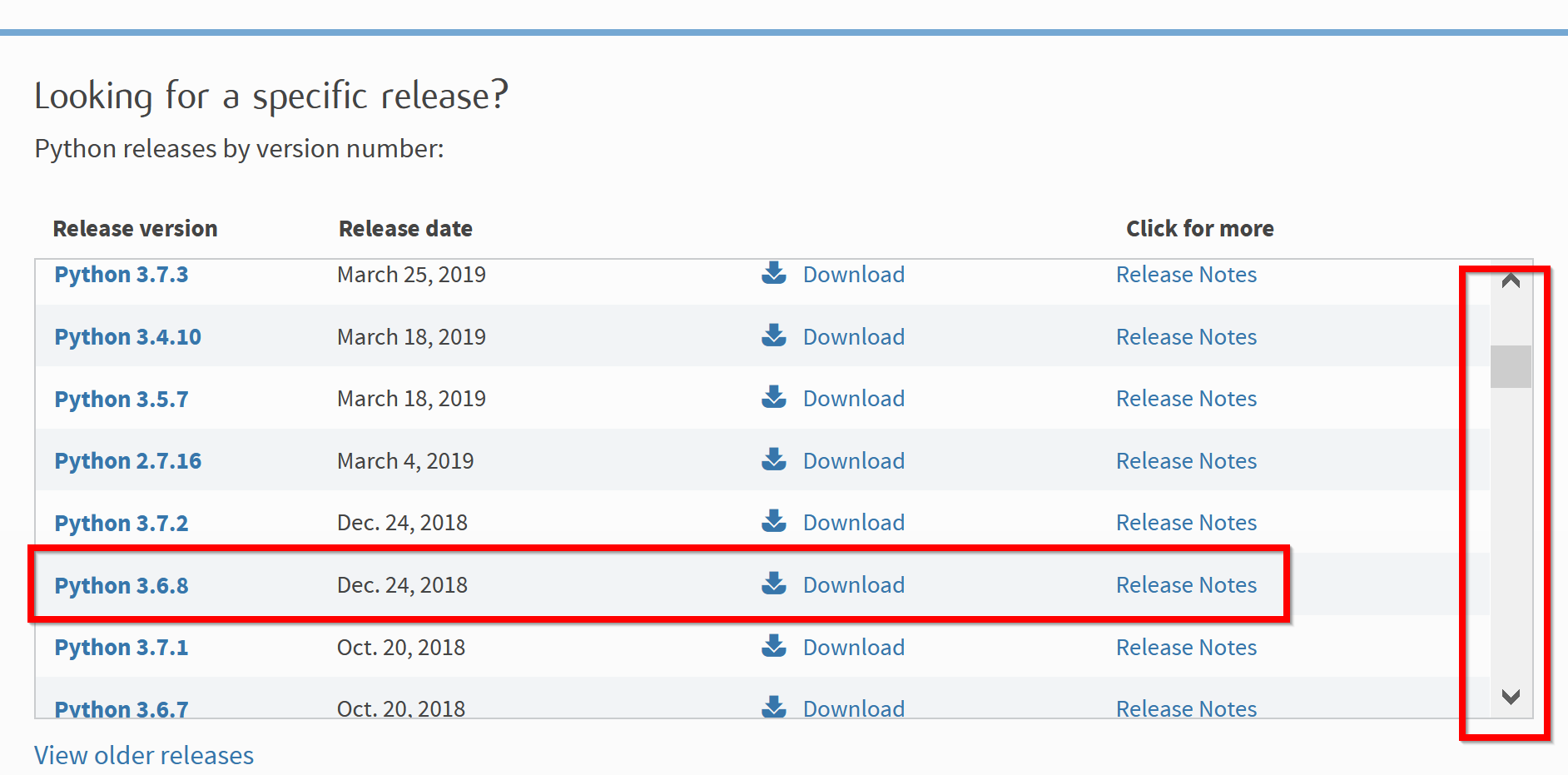Open the Python 3.6.8 release page
Image resolution: width=1568 pixels, height=775 pixels.
coord(122,586)
